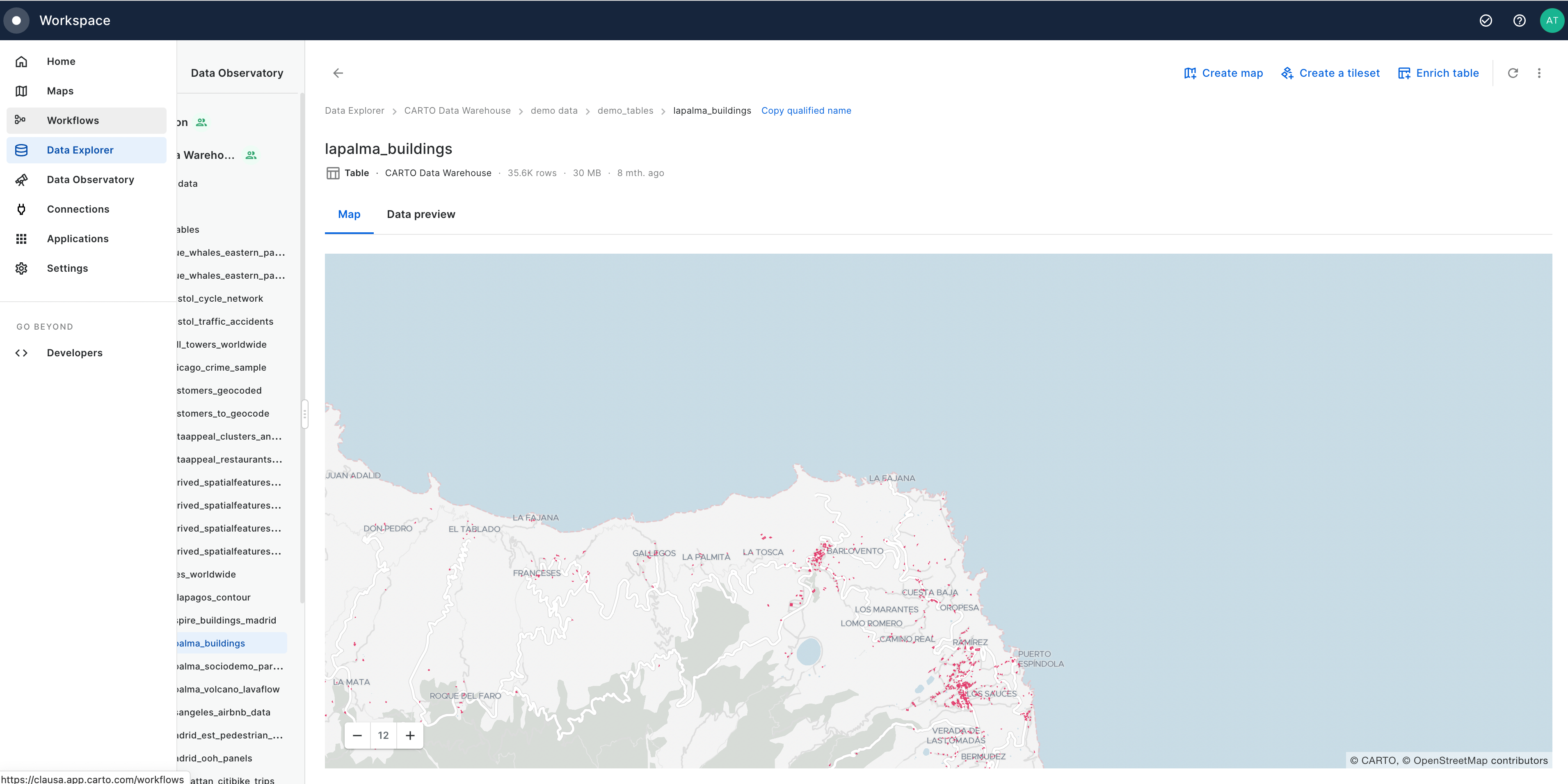Click the tree panel vertical scrollbar
The height and width of the screenshot is (784, 1568).
point(302,348)
